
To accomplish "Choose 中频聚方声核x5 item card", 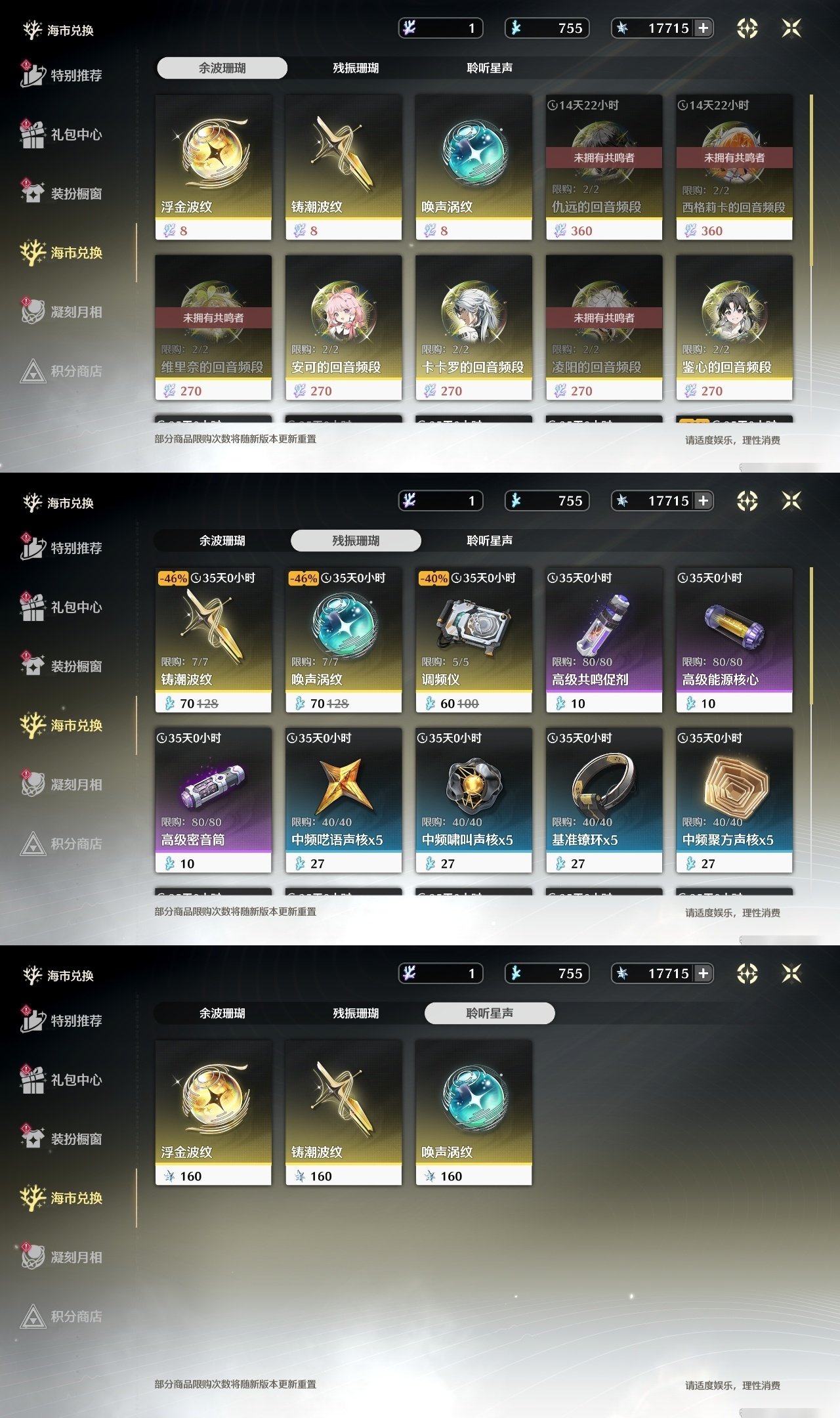I will 734,800.
